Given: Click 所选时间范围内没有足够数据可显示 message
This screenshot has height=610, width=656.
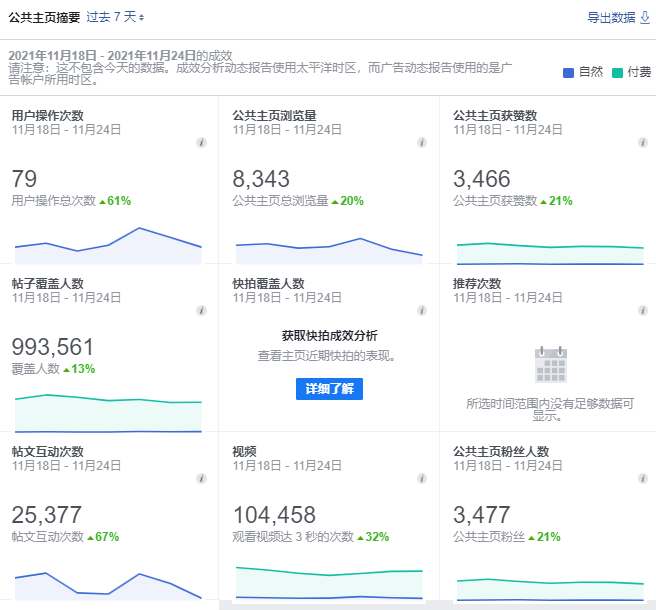Looking at the screenshot, I should 550,410.
